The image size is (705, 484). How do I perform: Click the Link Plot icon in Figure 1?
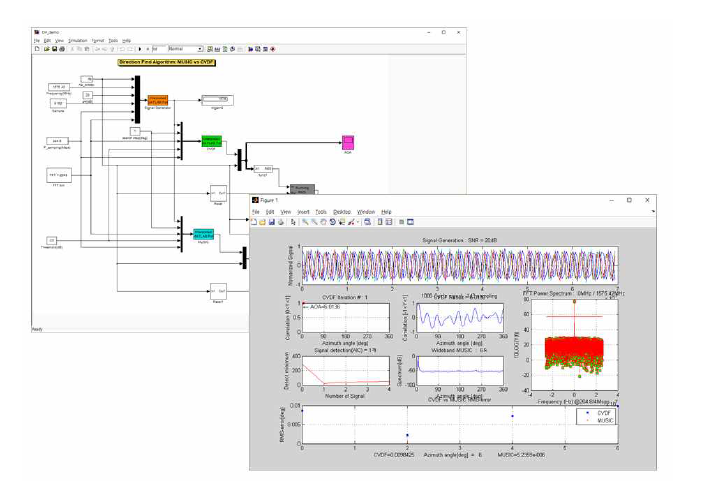[x=367, y=222]
